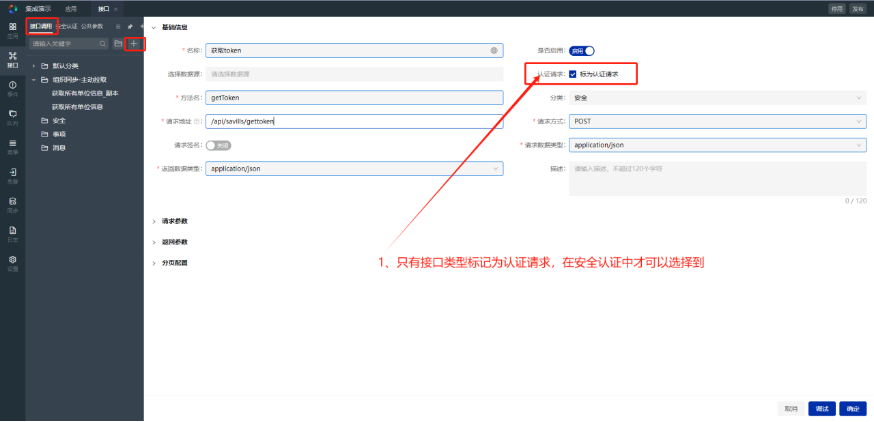Expand the 分页配置 section
Viewport: 874px width, 422px height.
[x=154, y=263]
